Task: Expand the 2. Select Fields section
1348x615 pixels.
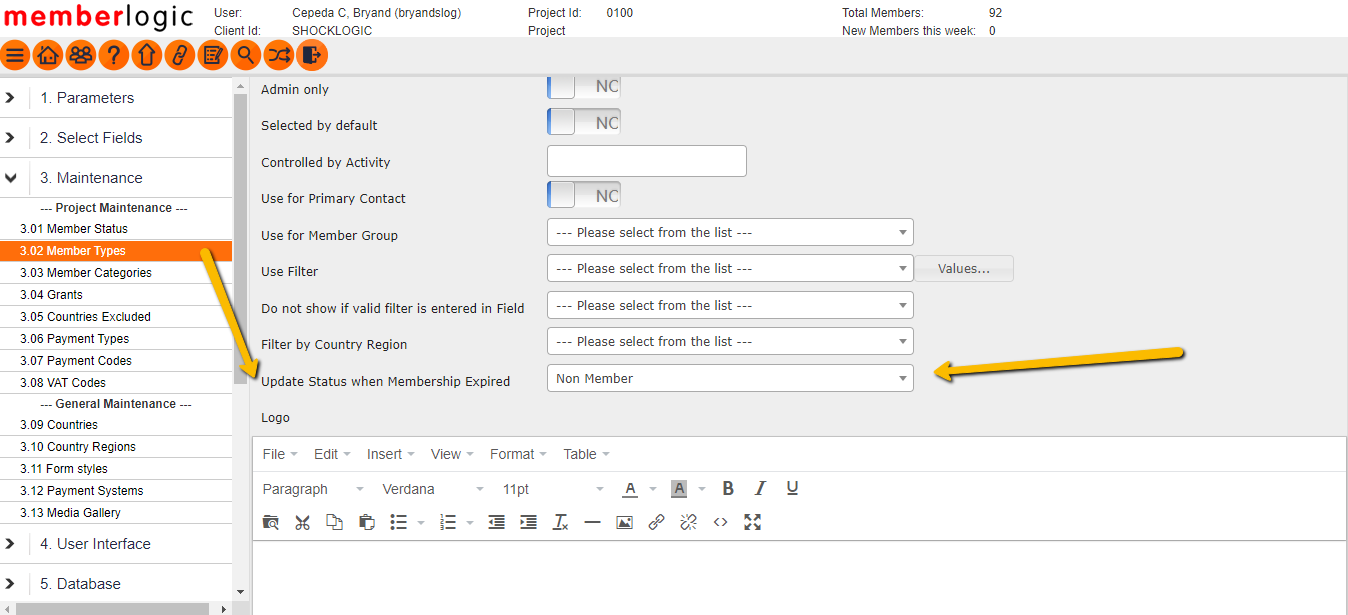Action: point(116,138)
